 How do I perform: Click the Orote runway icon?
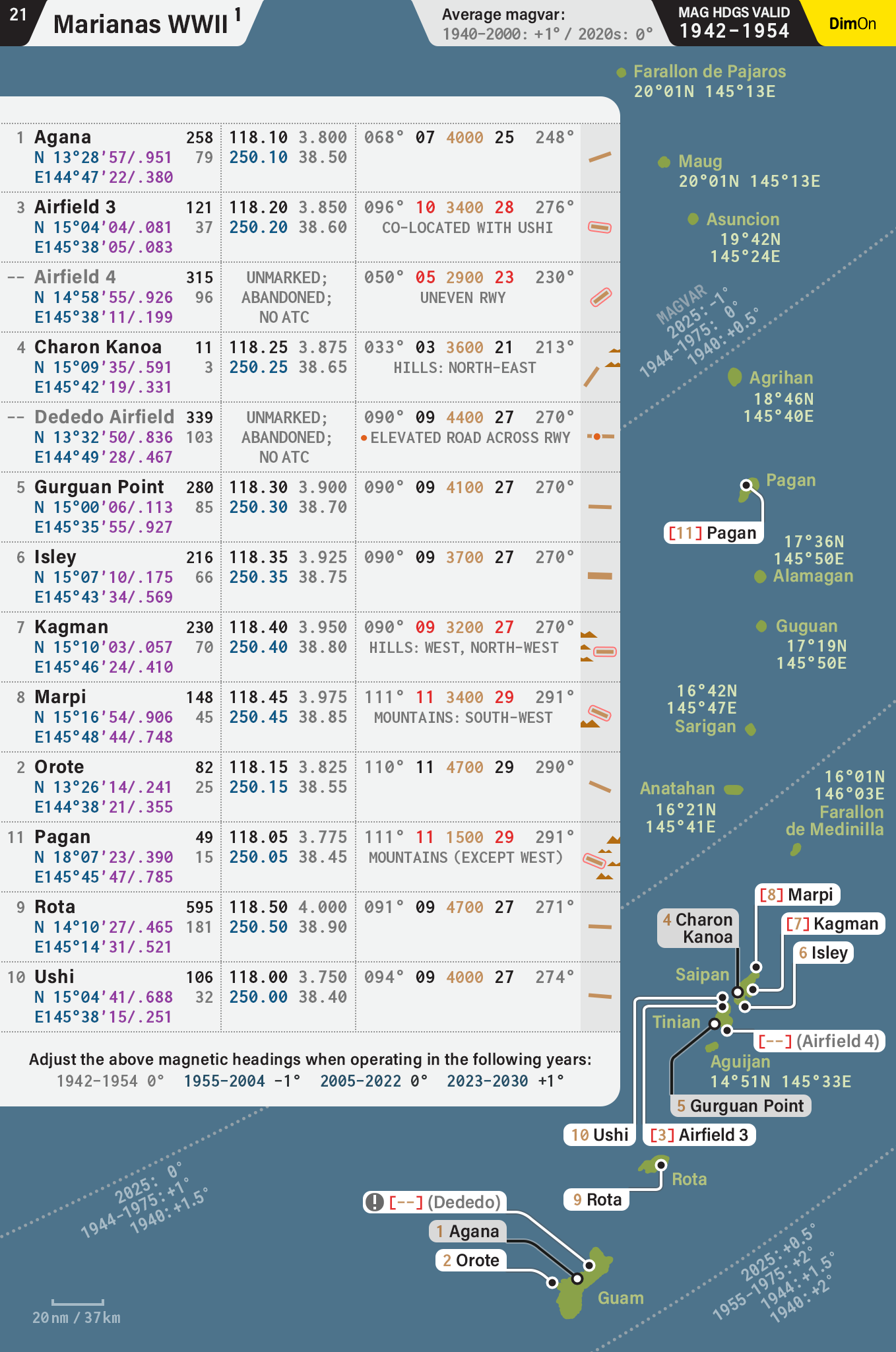tap(600, 787)
